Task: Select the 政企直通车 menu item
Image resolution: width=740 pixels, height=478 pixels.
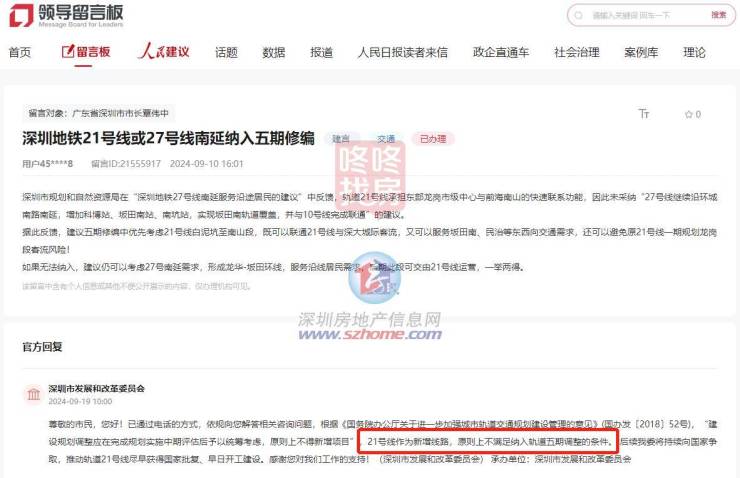Action: [501, 52]
